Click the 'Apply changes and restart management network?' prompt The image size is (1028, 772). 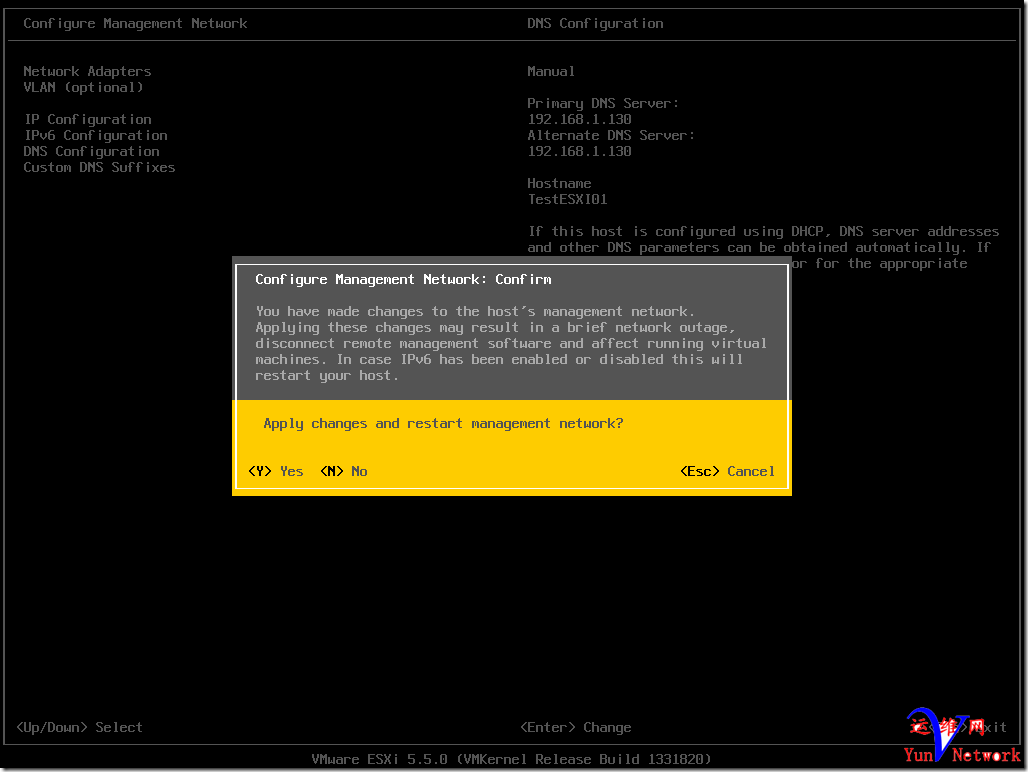[x=443, y=423]
